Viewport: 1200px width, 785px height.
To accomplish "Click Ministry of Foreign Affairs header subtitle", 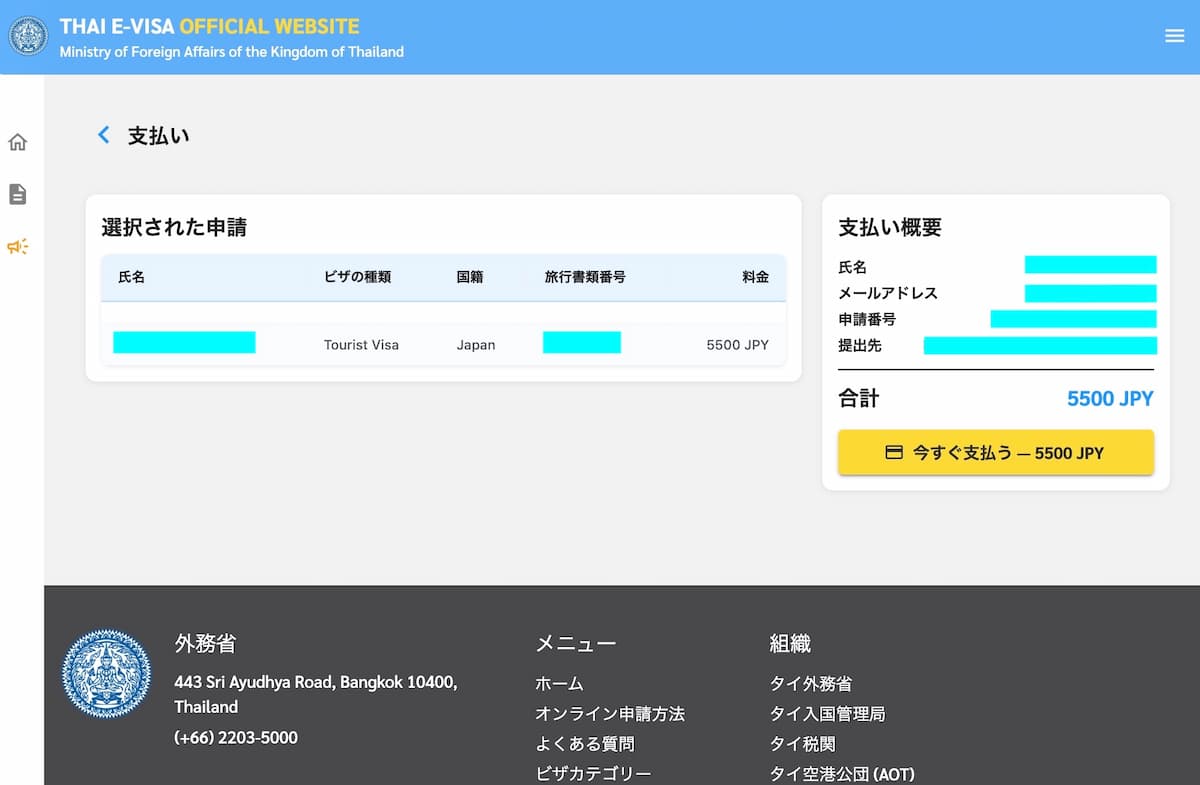I will click(232, 52).
